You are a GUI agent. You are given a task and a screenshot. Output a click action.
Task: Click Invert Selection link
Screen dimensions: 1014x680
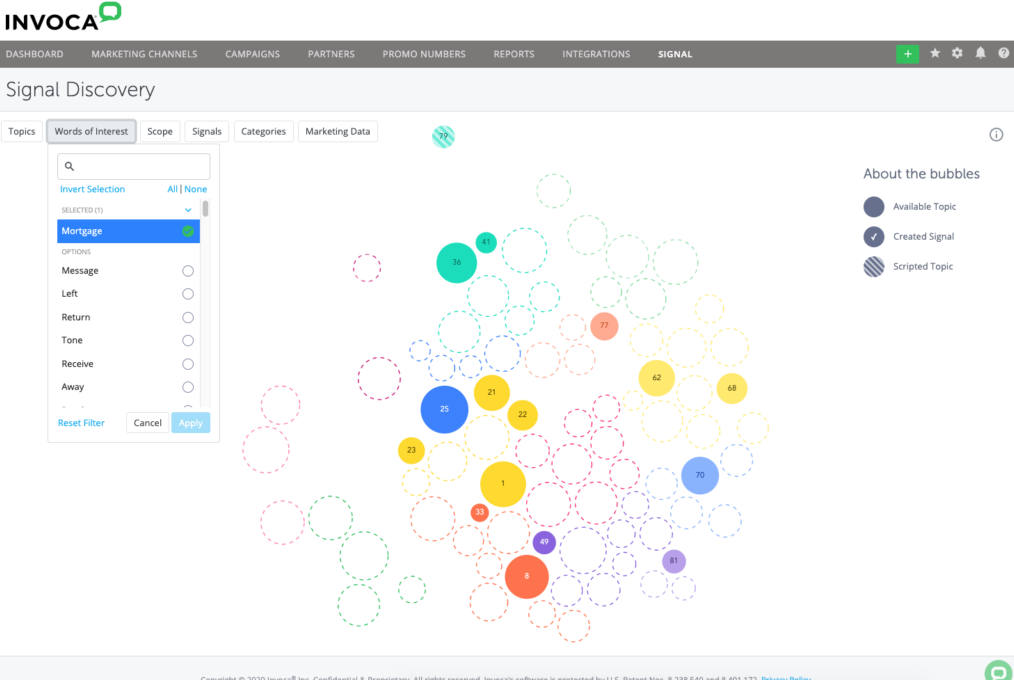click(92, 189)
